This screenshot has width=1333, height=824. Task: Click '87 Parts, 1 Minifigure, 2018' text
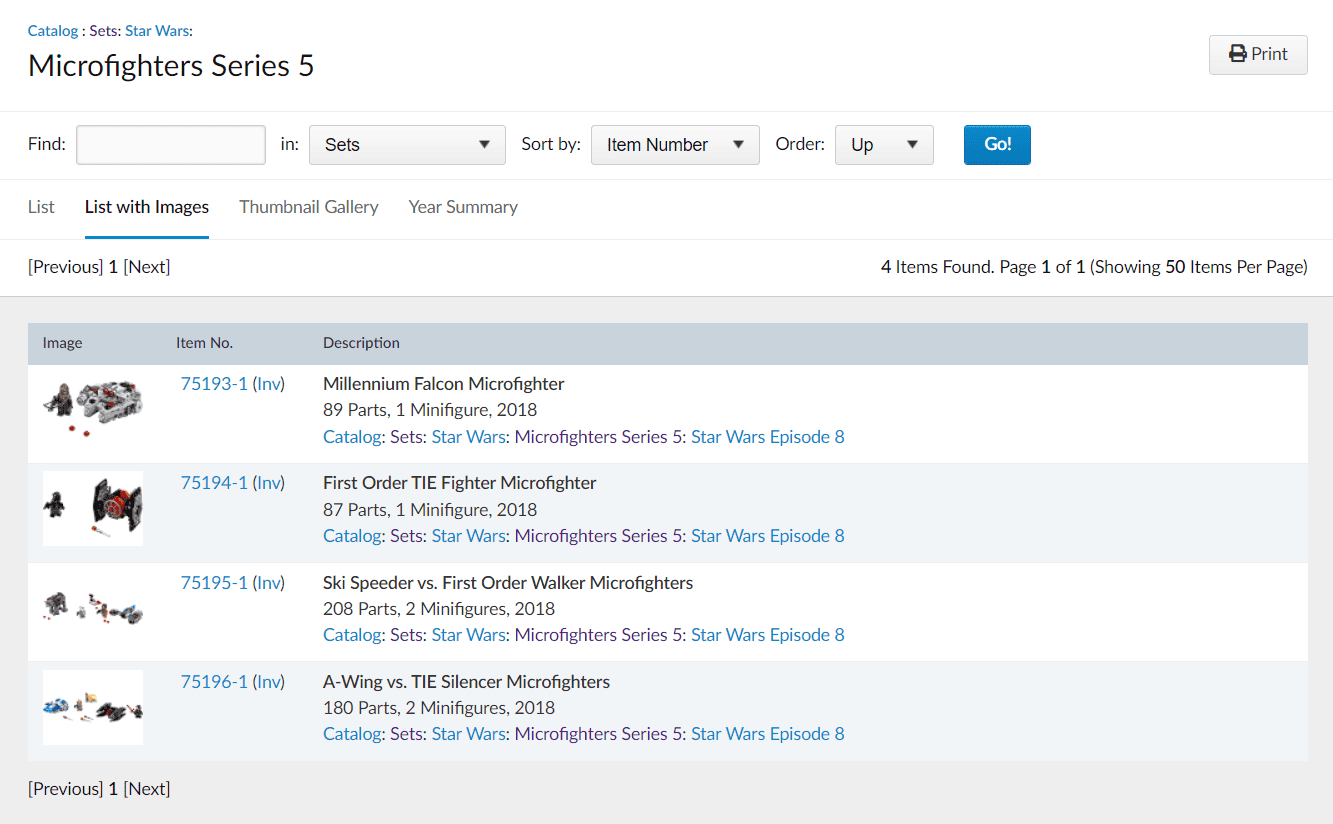pos(430,510)
